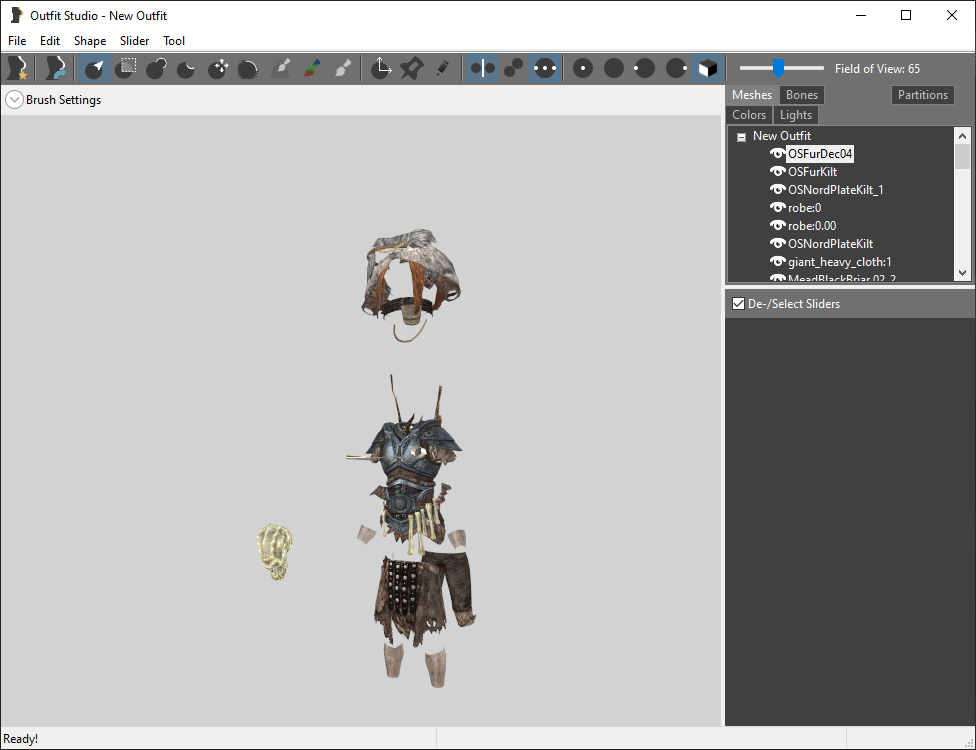Click the fur hood mesh in viewport
Screen dimensions: 976x750
click(x=411, y=274)
